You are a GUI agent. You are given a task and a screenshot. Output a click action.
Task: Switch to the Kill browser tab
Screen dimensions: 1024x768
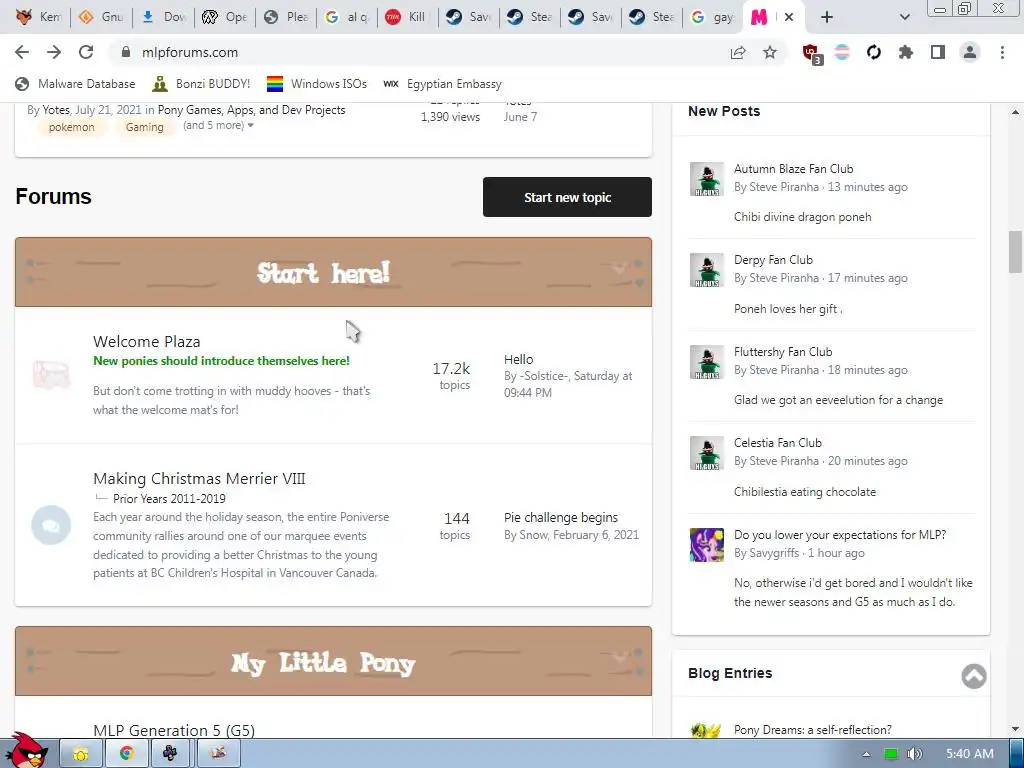pyautogui.click(x=406, y=17)
